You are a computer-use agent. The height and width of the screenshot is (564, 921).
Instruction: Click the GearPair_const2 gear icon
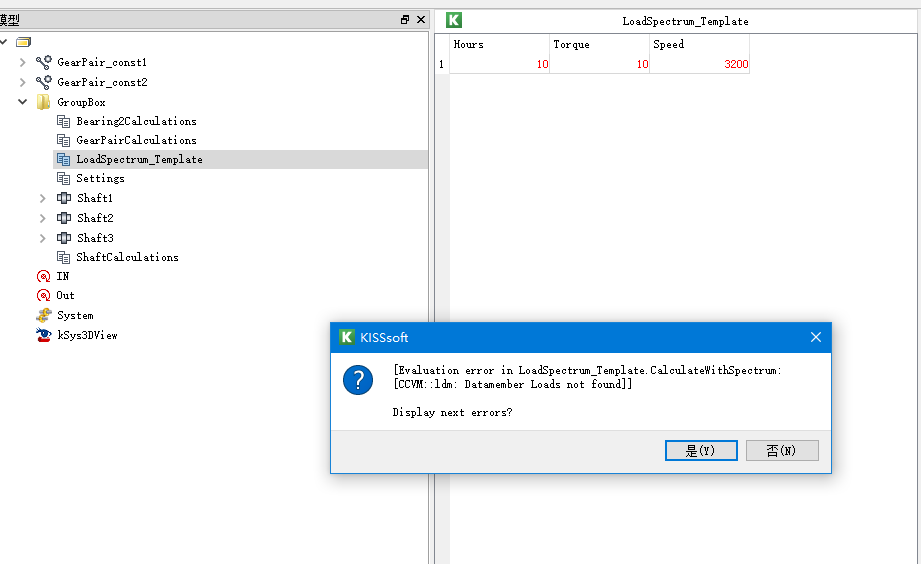tap(43, 82)
